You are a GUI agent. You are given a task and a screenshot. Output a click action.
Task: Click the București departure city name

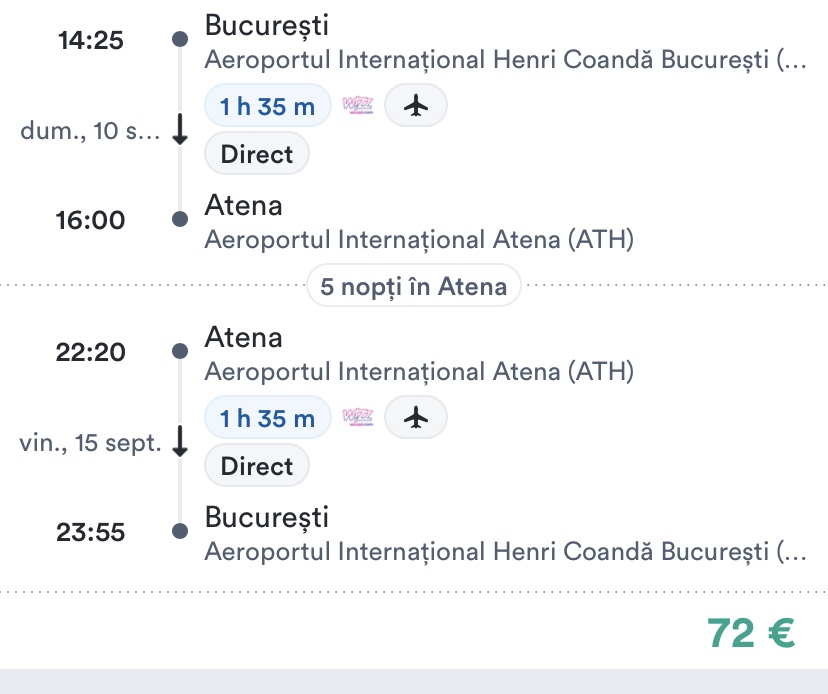click(x=266, y=25)
